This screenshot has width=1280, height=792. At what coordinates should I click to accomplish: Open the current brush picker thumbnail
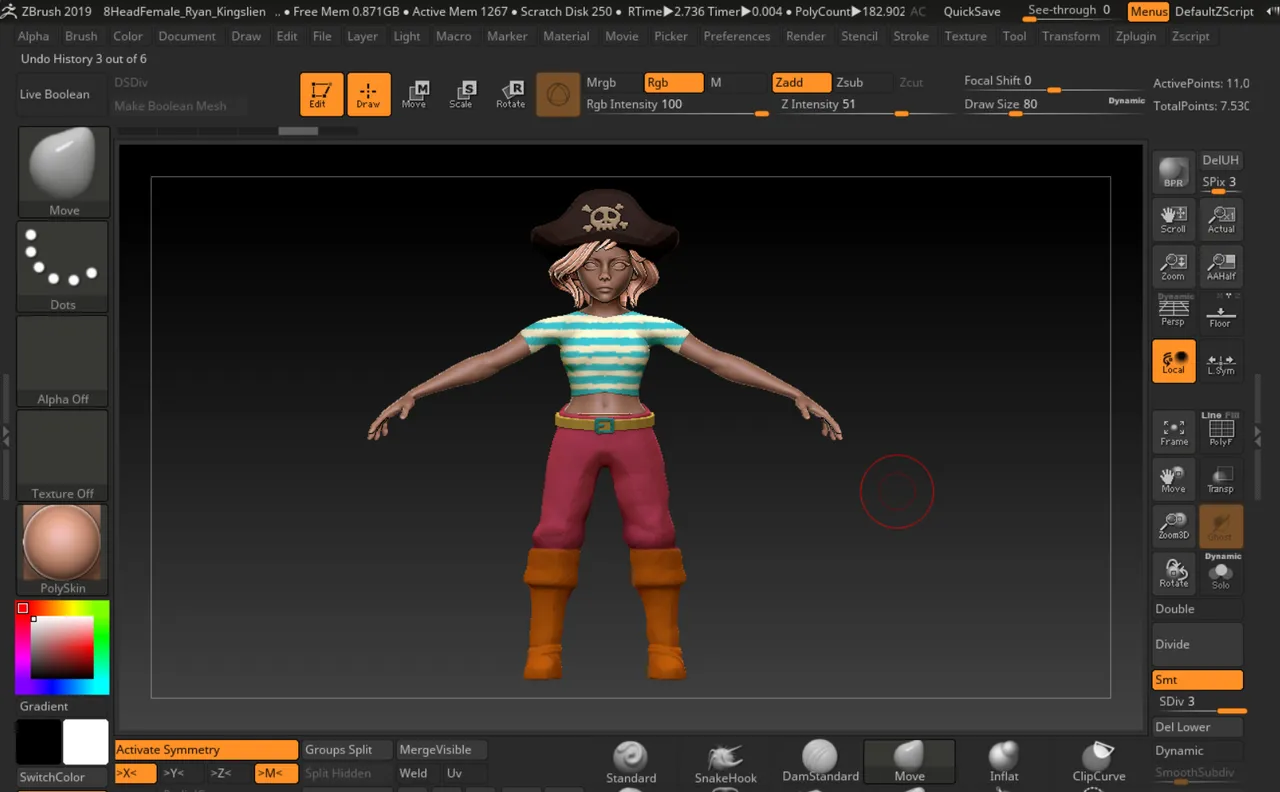point(63,172)
